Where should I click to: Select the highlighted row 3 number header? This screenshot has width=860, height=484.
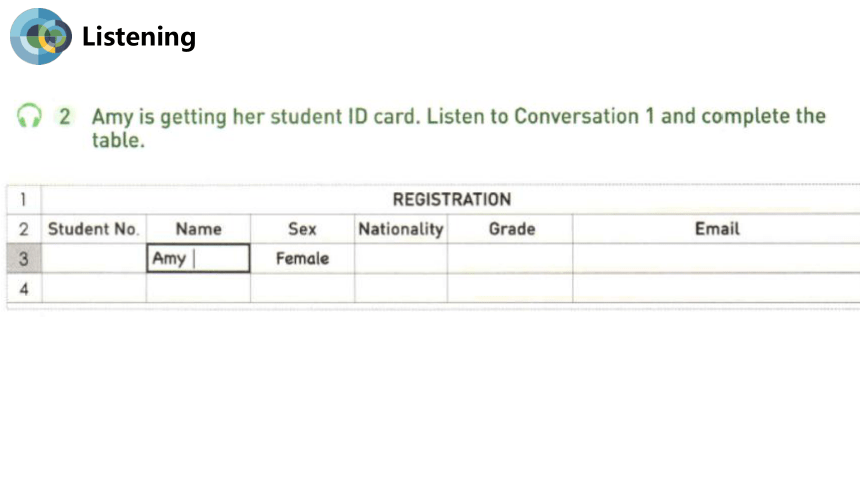[24, 258]
